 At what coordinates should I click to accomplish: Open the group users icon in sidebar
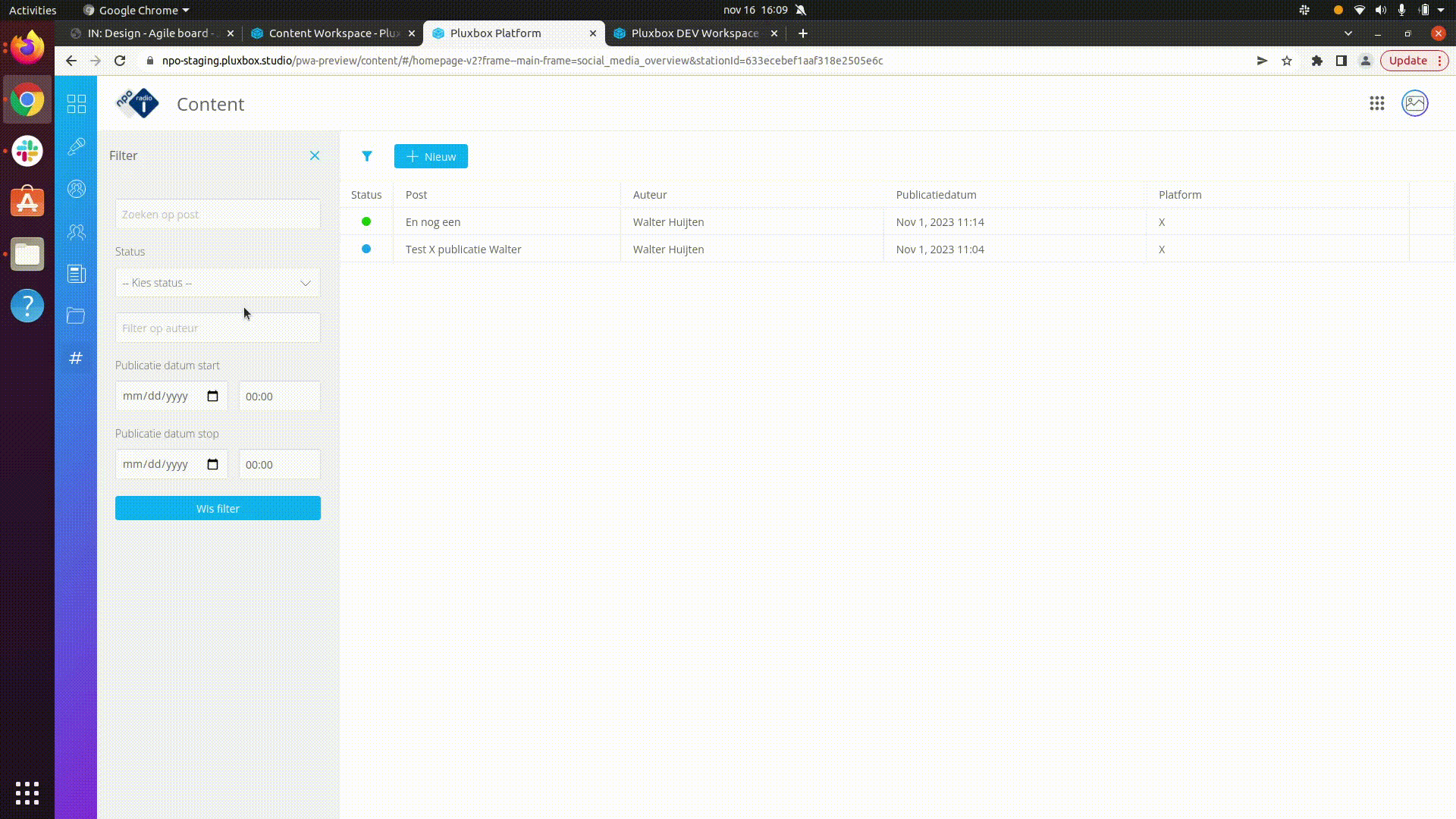[x=77, y=232]
